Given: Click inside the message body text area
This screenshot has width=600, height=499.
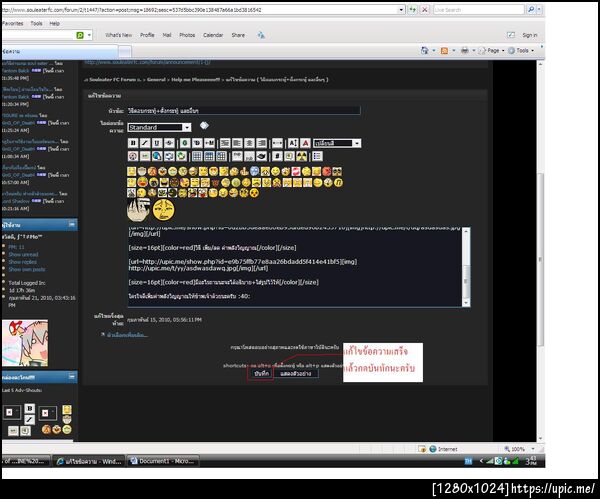Looking at the screenshot, I should pyautogui.click(x=295, y=267).
